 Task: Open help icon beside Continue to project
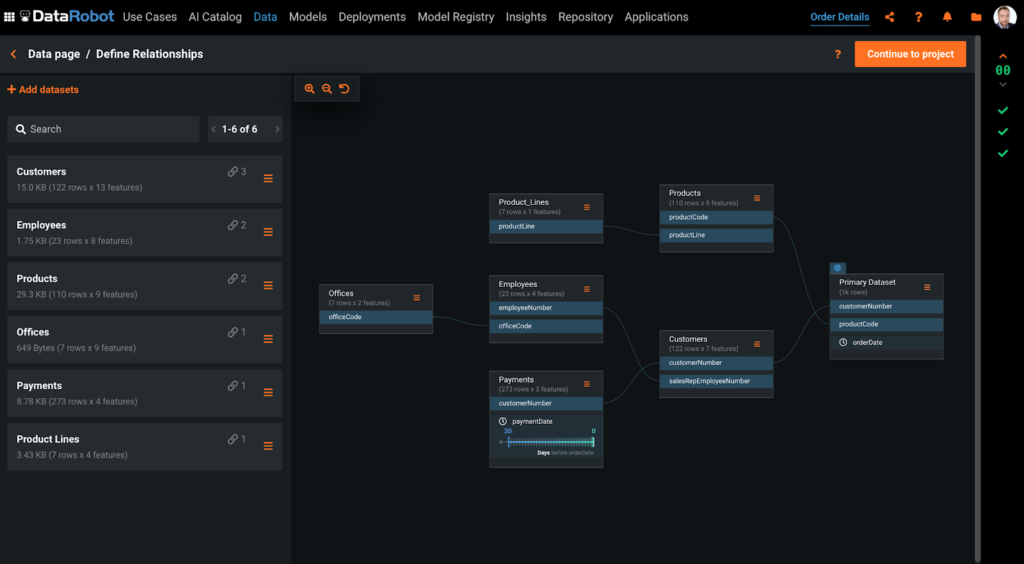838,54
